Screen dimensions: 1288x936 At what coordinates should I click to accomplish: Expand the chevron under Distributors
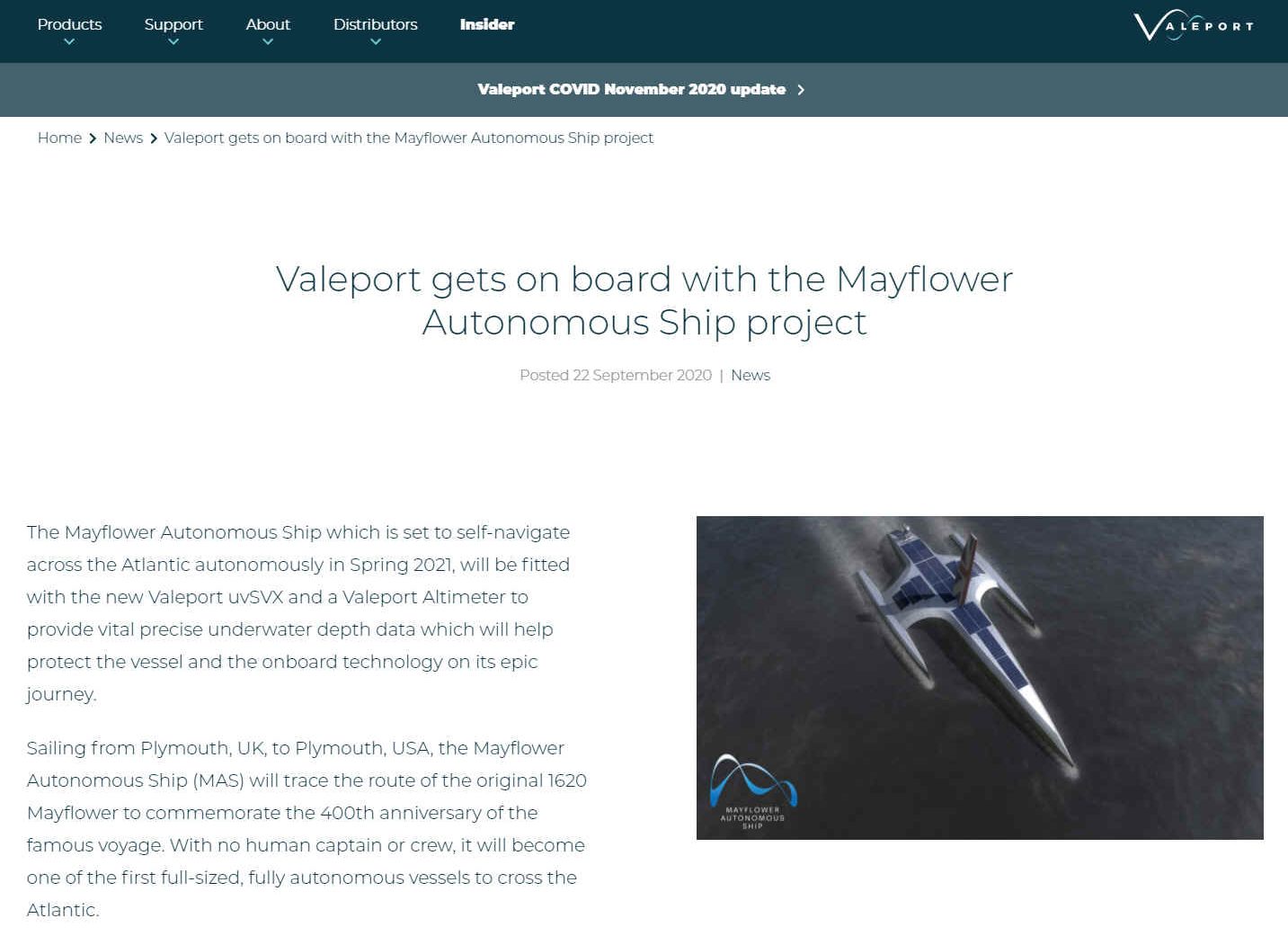[x=376, y=41]
